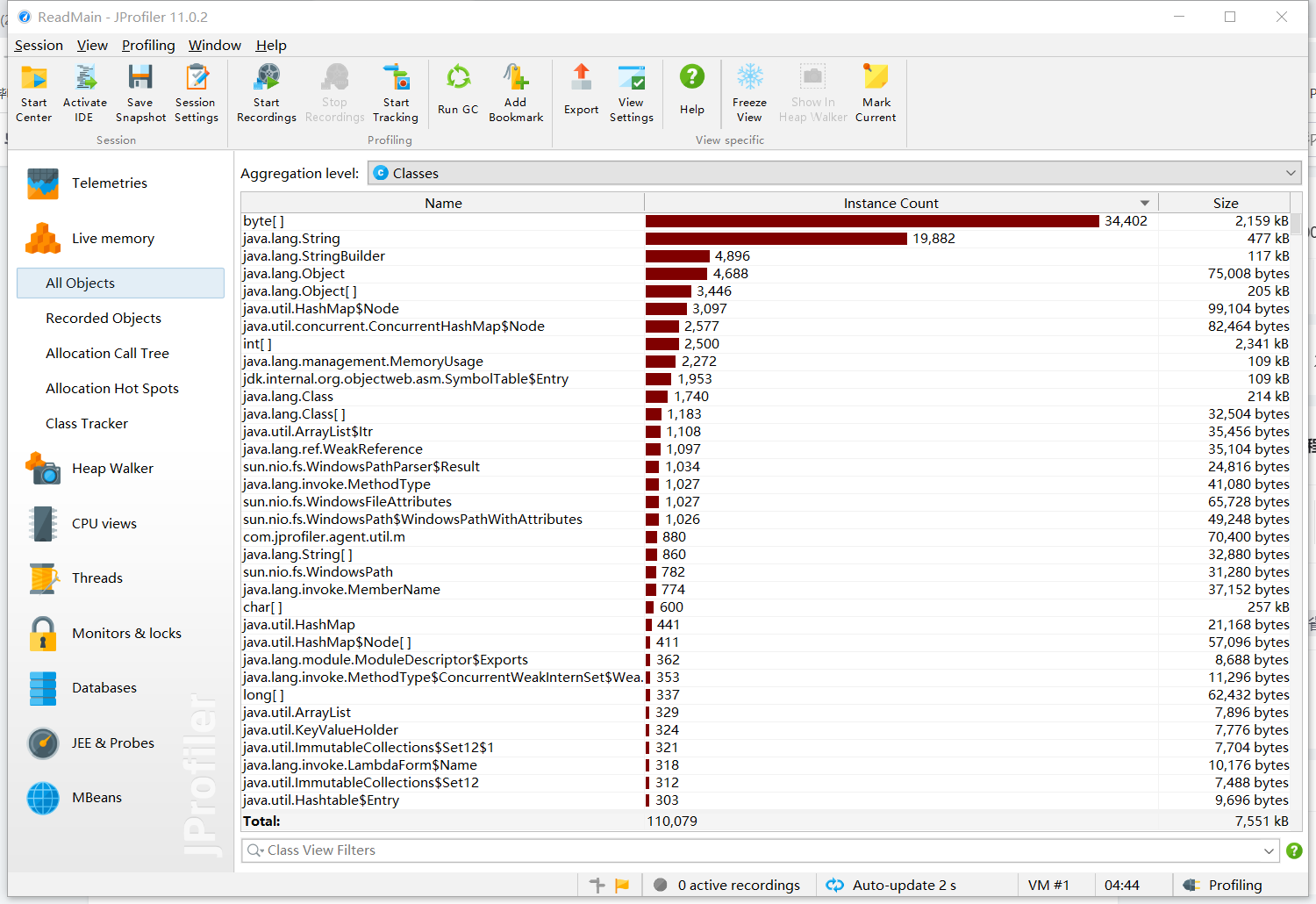Toggle the Auto-update 2 s status item
The height and width of the screenshot is (904, 1316).
892,885
